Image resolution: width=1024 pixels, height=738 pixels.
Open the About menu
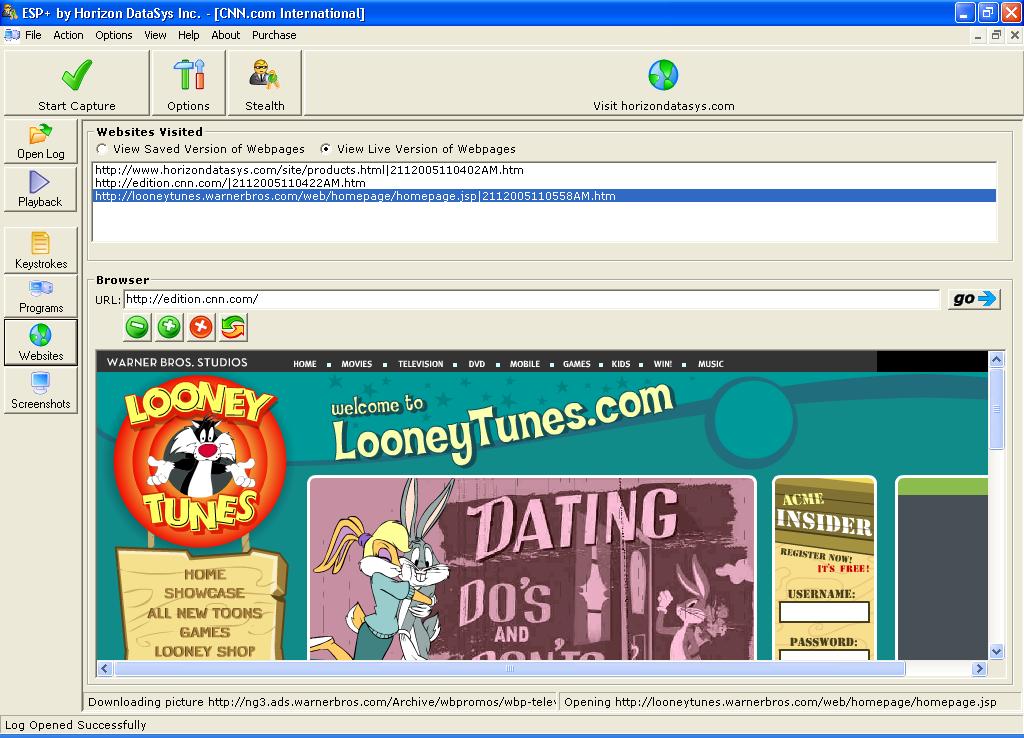click(225, 35)
